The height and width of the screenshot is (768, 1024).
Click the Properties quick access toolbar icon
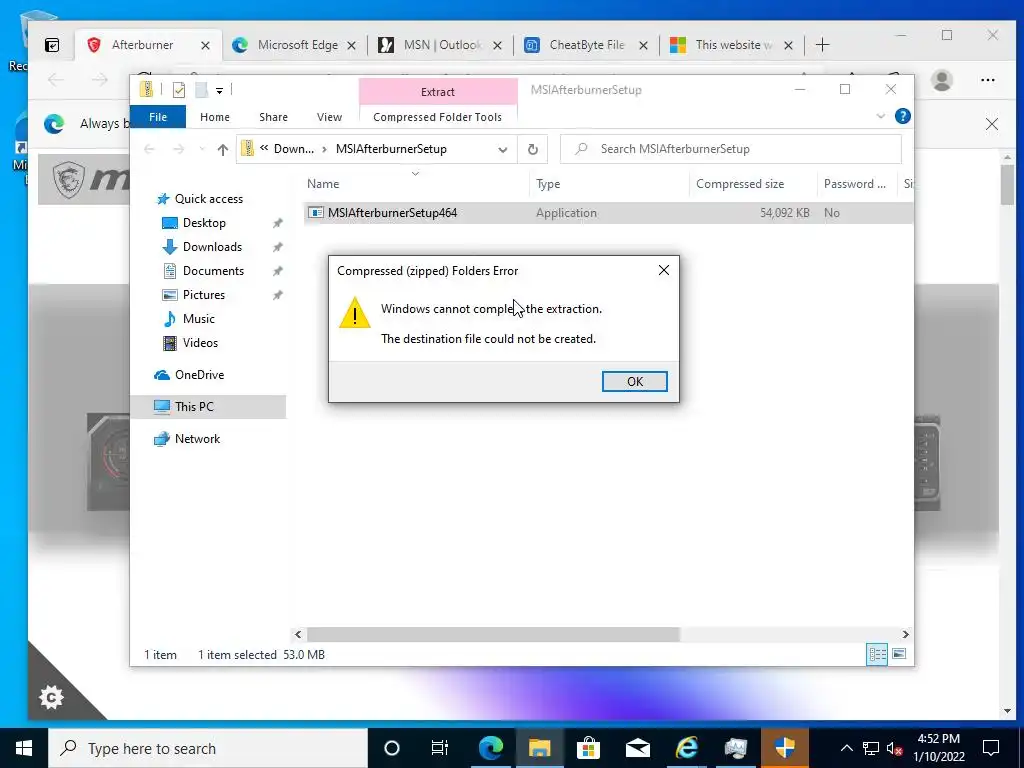point(178,90)
